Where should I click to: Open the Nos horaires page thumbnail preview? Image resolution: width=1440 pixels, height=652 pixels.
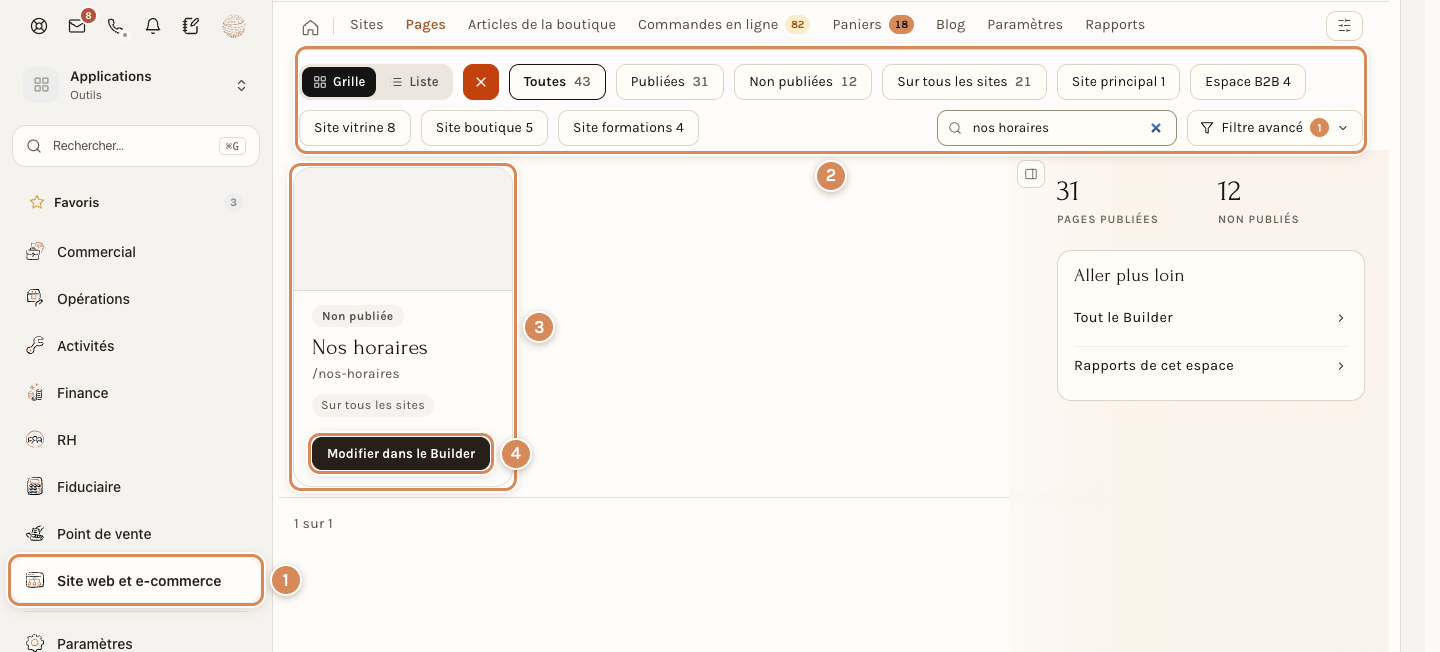pos(403,229)
